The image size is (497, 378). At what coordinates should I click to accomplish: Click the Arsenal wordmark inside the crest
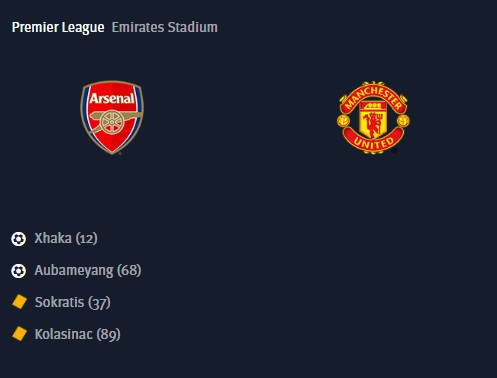112,99
